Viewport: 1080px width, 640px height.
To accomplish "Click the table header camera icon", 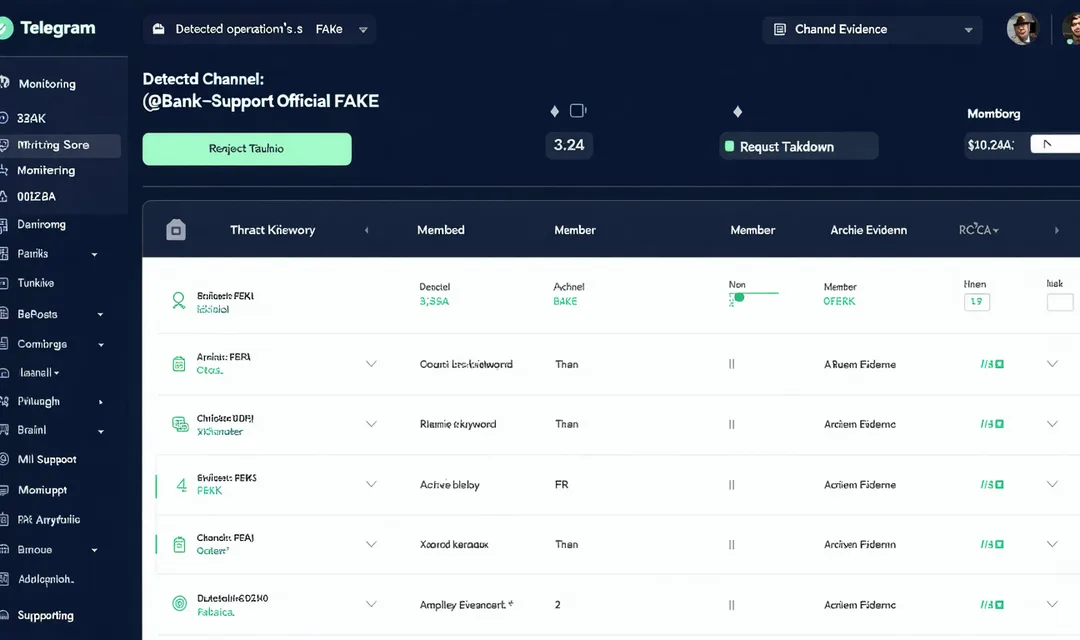I will pyautogui.click(x=176, y=229).
